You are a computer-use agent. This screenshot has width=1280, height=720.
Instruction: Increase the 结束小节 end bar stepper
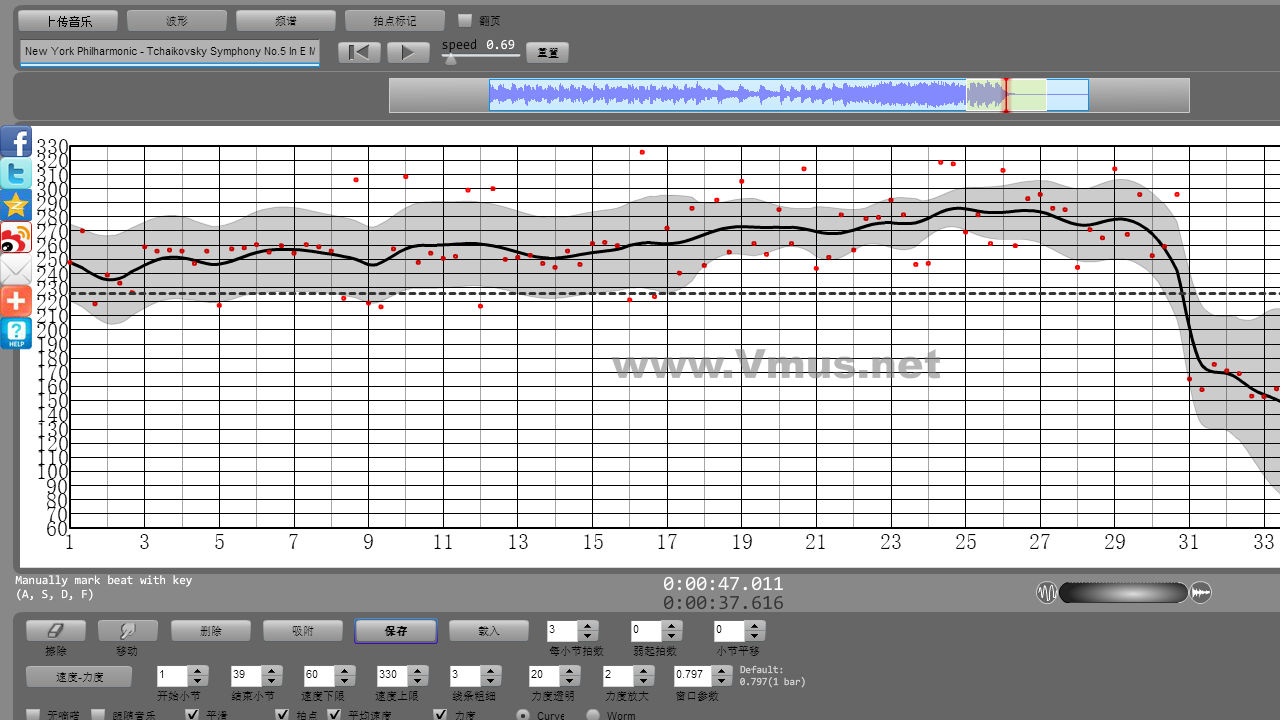pos(271,671)
